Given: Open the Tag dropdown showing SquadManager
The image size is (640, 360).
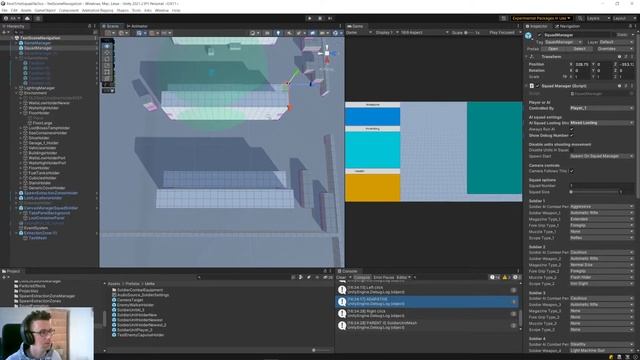Looking at the screenshot, I should pyautogui.click(x=564, y=42).
